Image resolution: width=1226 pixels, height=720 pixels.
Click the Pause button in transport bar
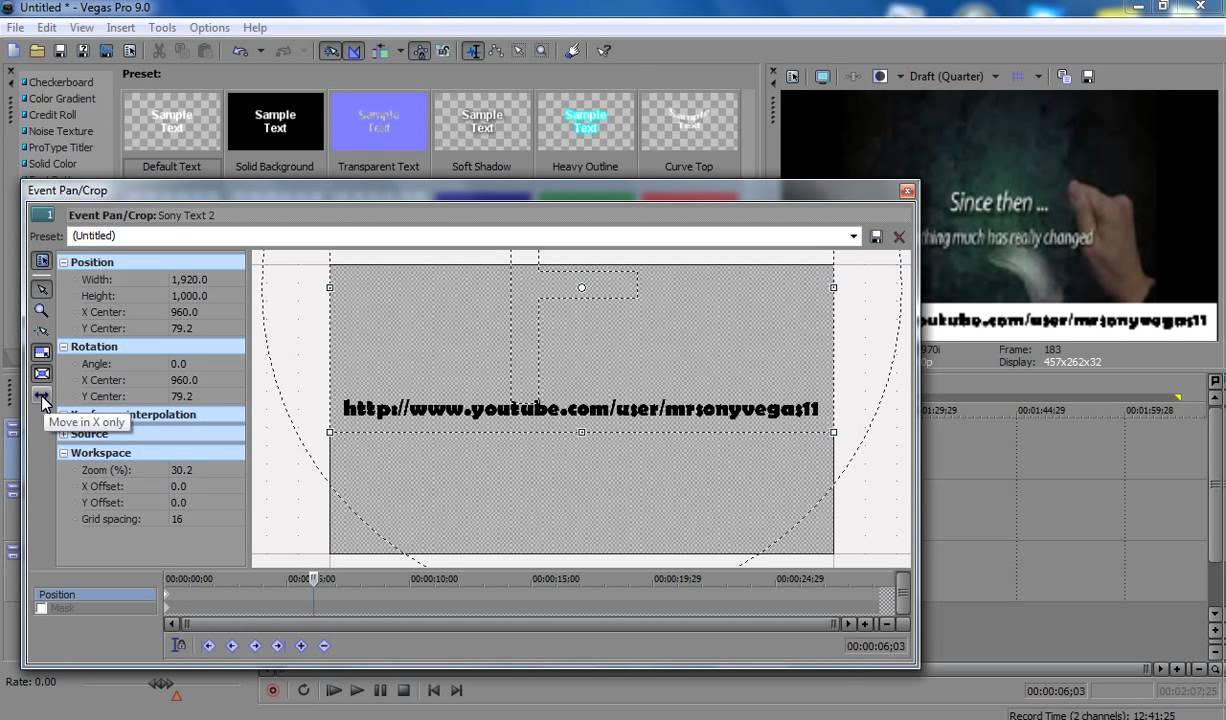click(x=380, y=690)
